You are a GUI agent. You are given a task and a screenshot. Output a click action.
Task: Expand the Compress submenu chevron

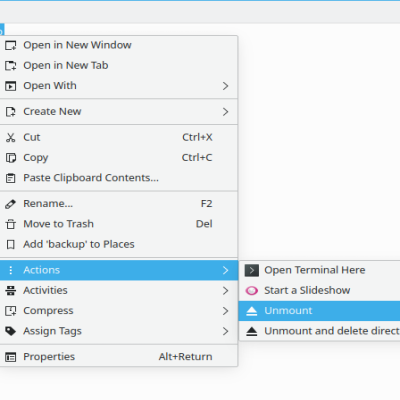tap(226, 311)
